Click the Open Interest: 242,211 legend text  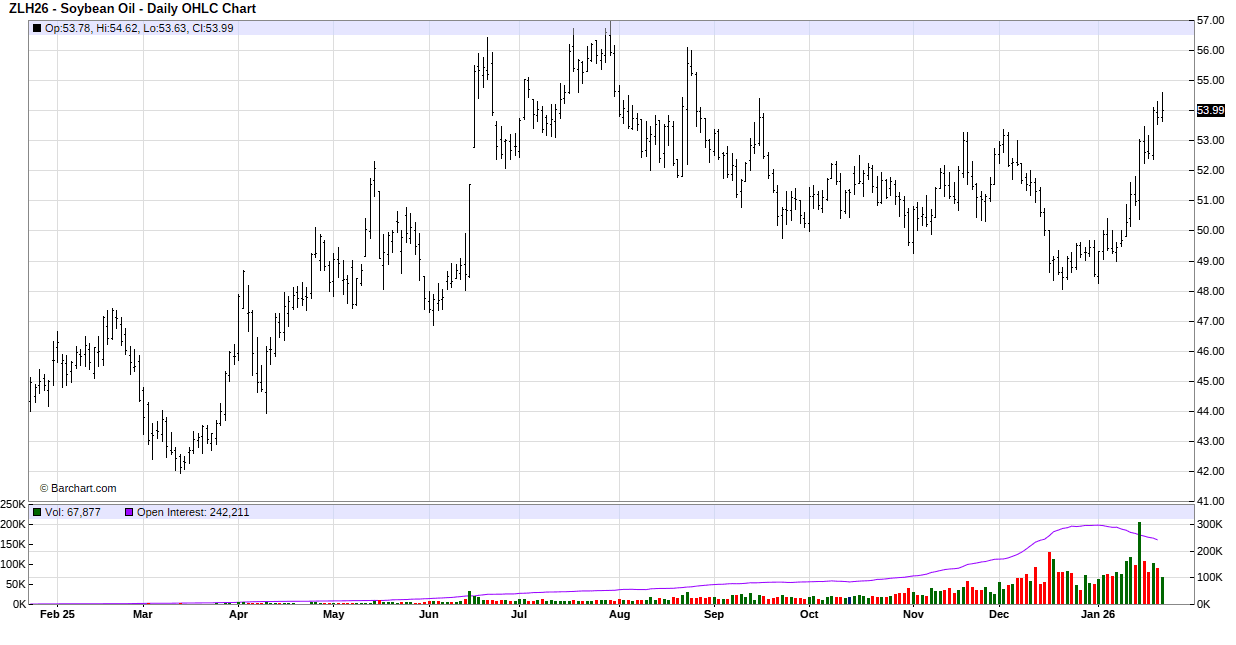pos(193,512)
